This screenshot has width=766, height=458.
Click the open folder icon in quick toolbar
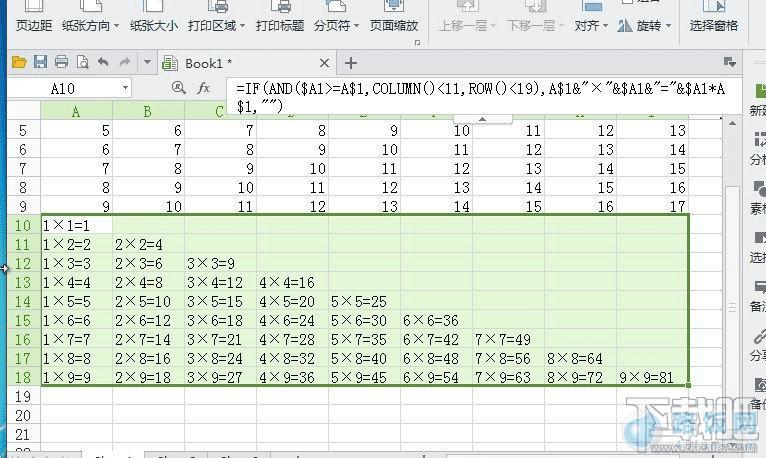tap(19, 62)
